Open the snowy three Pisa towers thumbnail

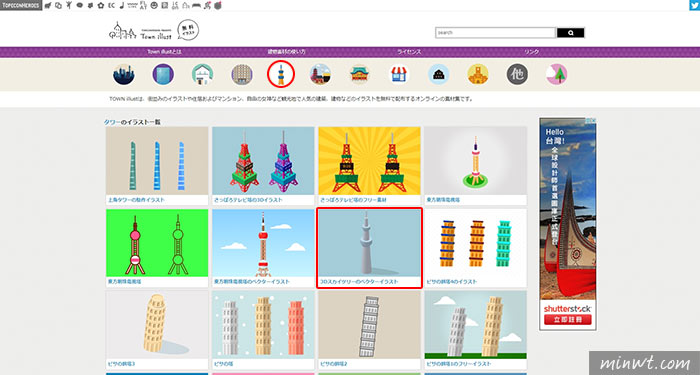pyautogui.click(x=263, y=325)
